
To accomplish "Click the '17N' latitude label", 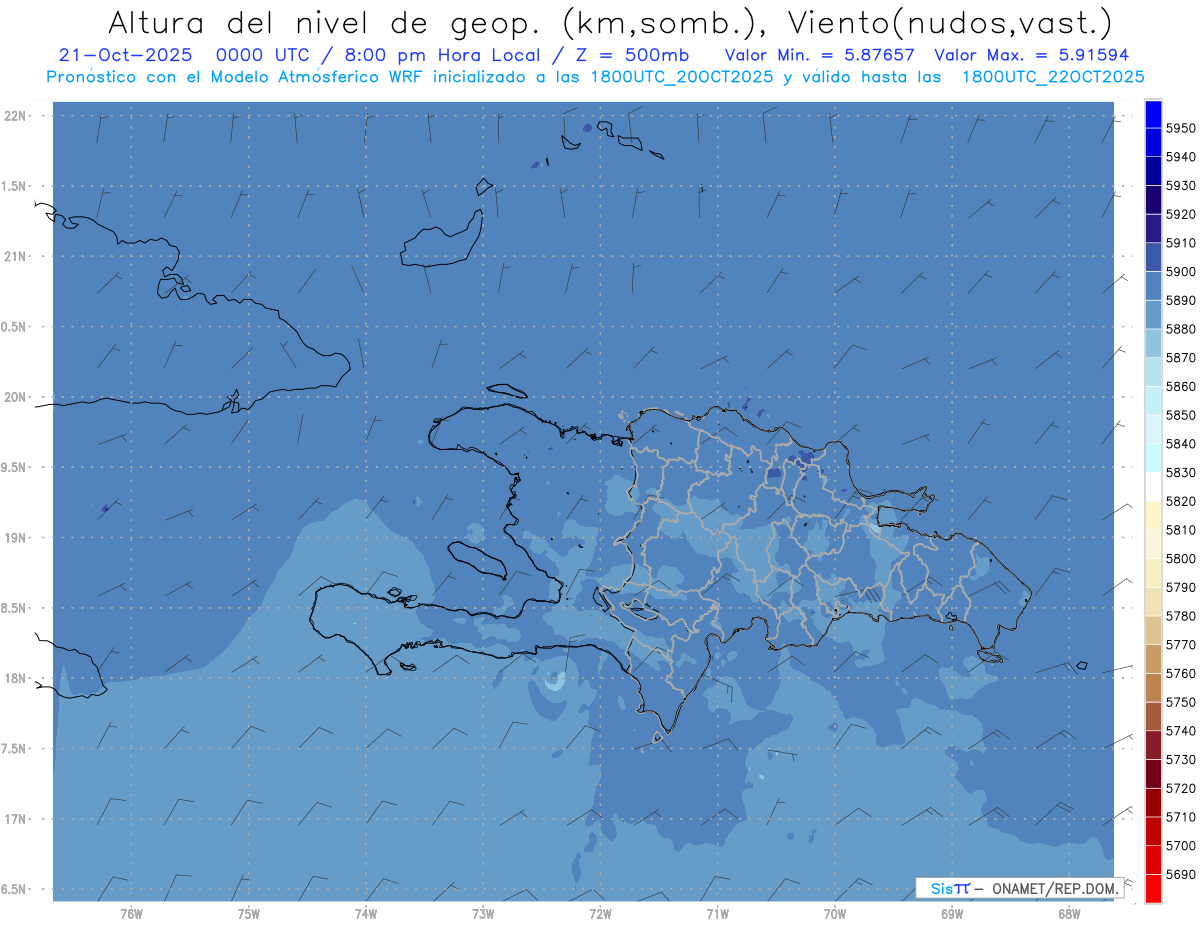I will pos(15,819).
